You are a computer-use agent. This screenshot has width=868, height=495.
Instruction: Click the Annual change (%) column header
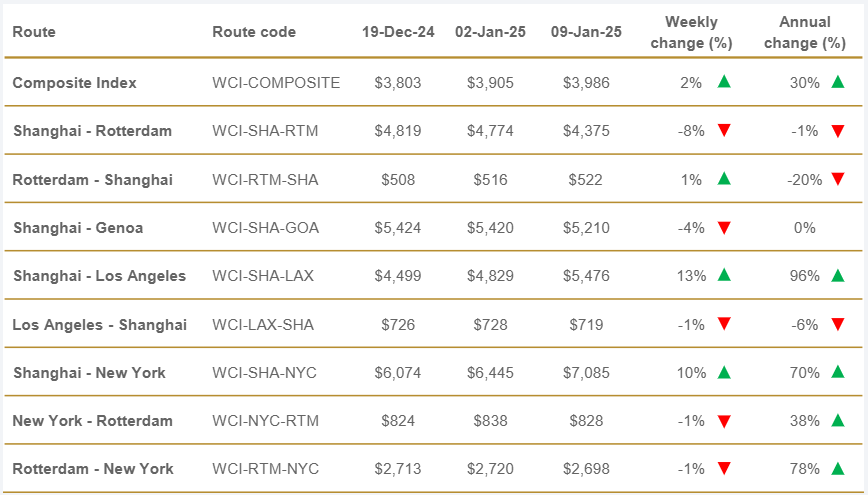[x=805, y=32]
